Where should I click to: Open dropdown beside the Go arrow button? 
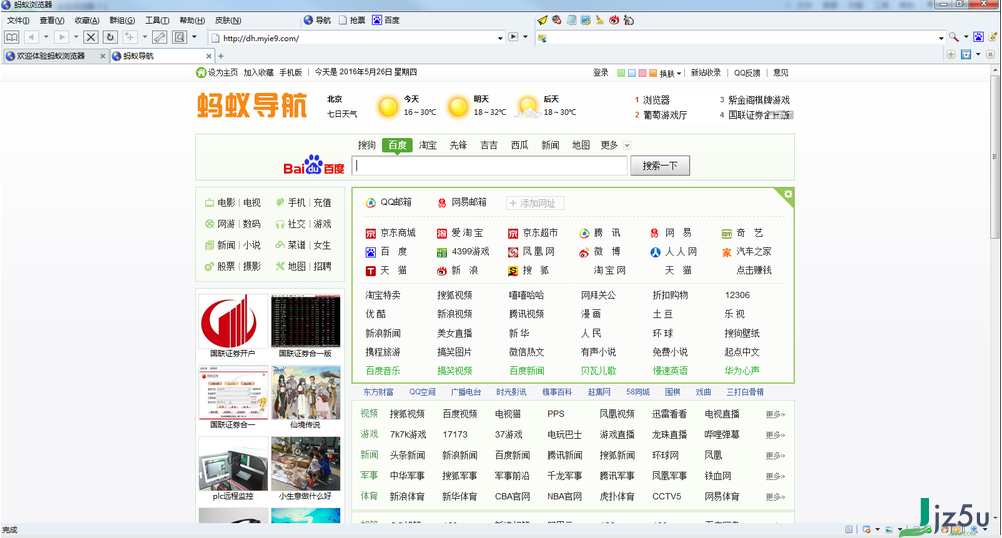point(525,37)
